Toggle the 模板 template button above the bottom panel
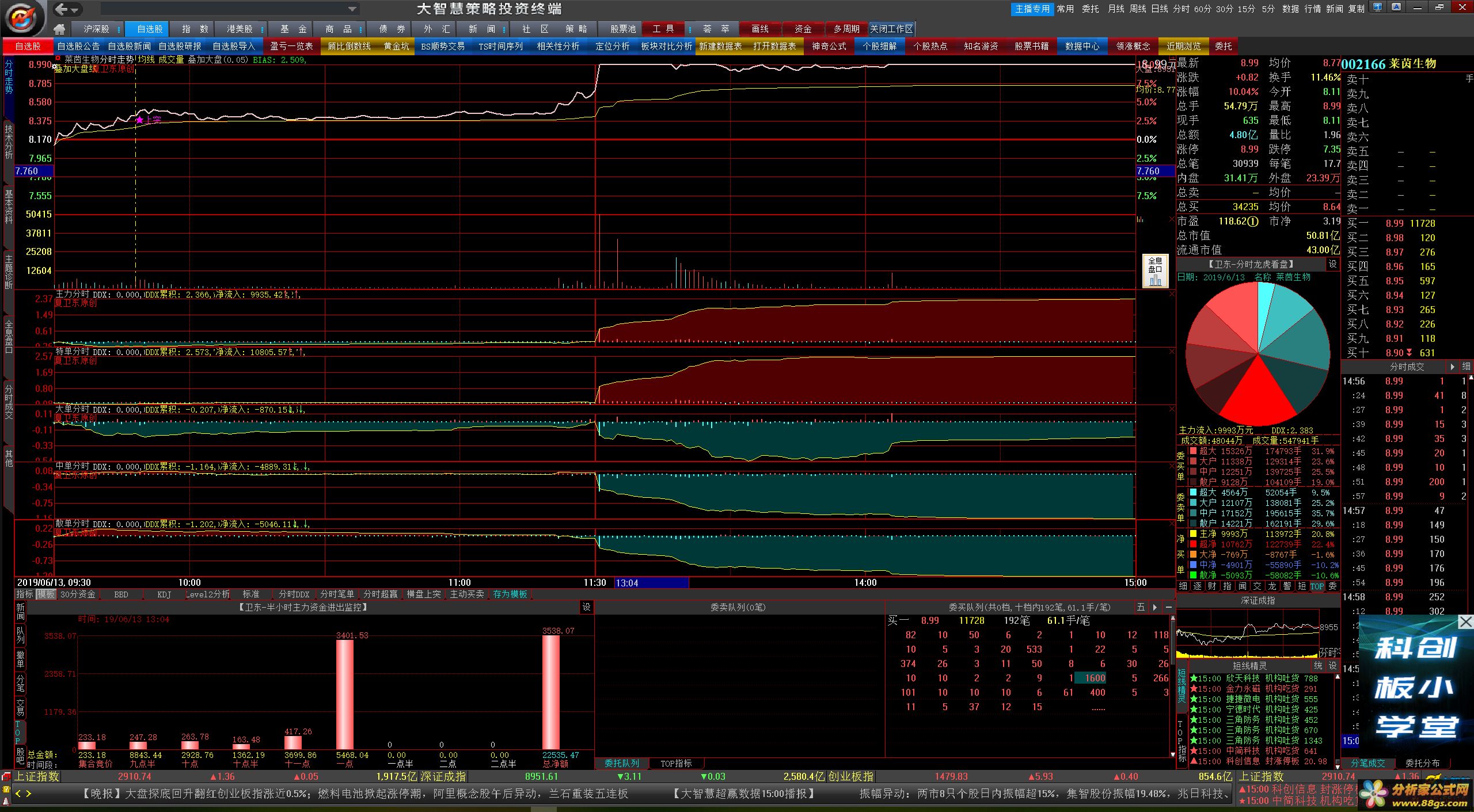 coord(45,594)
